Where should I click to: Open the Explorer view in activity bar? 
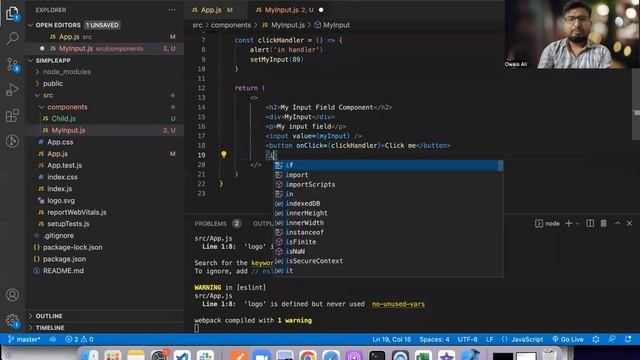coord(12,13)
